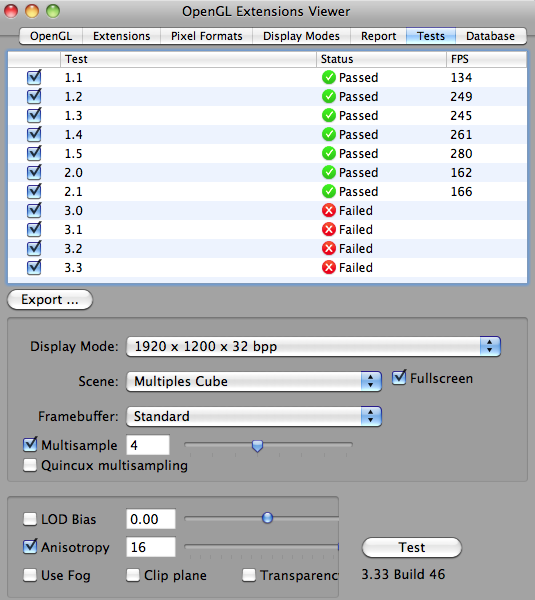Click the green Passed icon for test 1.4

point(329,134)
